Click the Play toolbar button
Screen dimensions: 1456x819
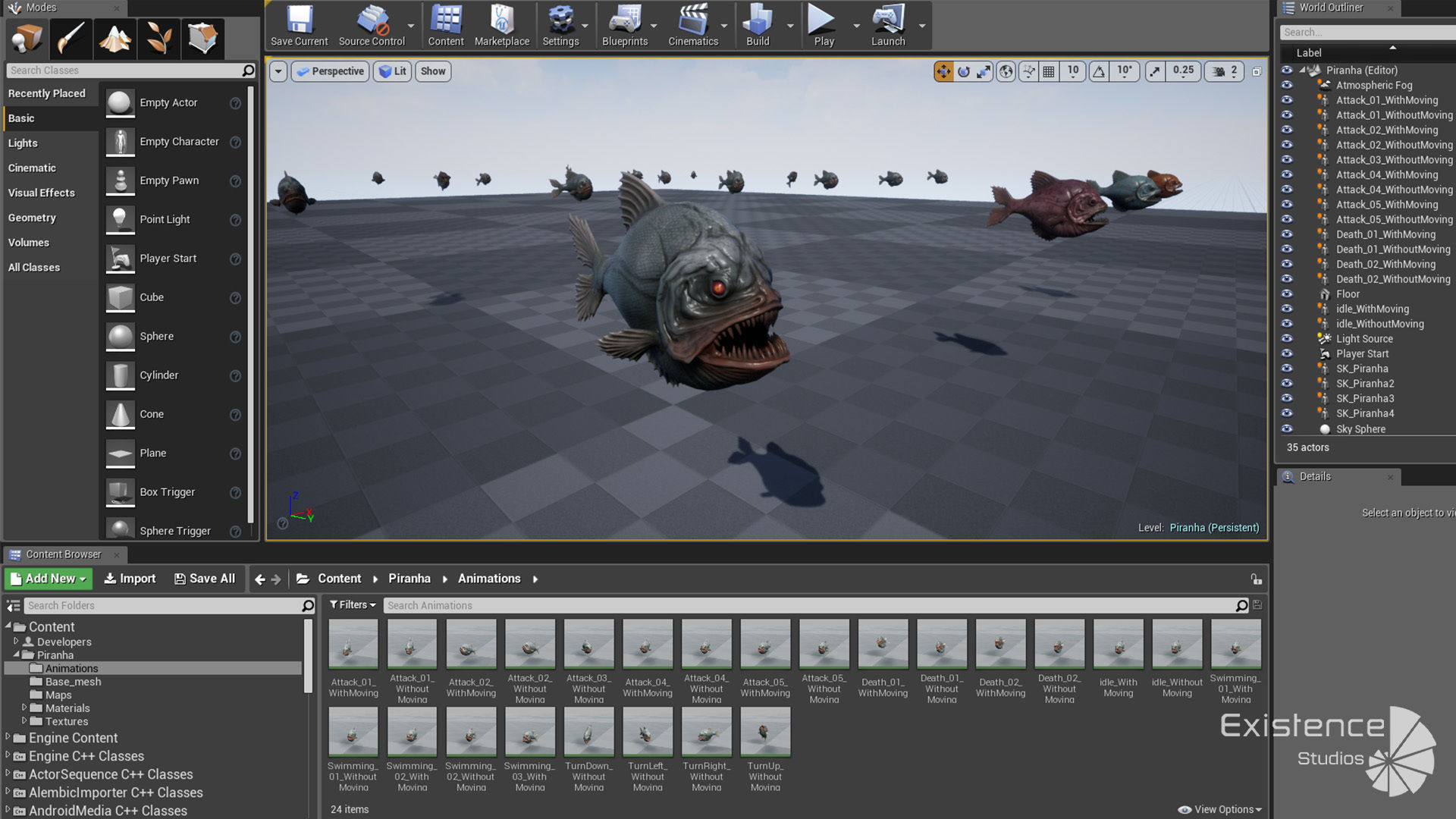(x=824, y=25)
